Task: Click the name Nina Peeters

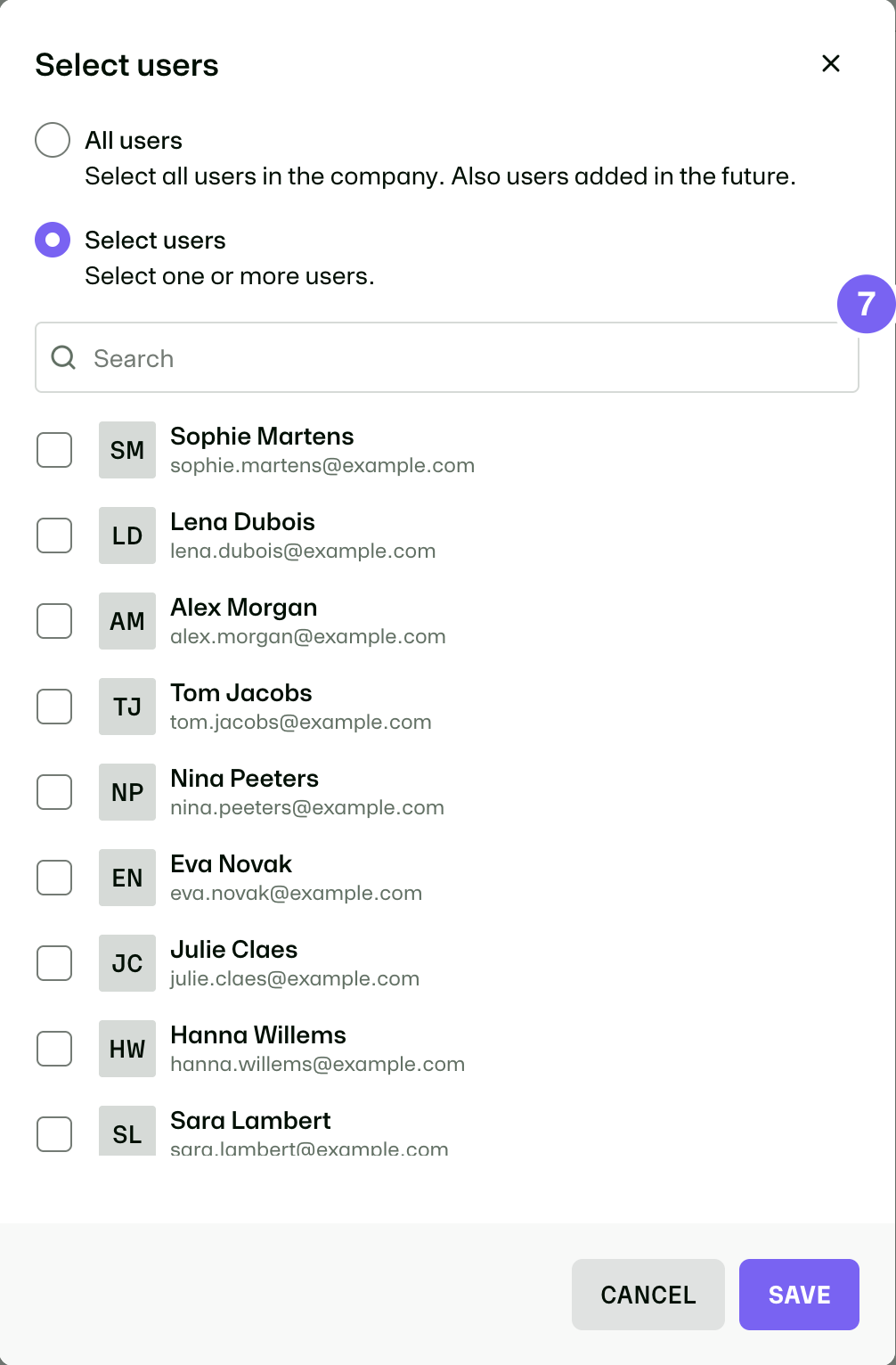Action: click(245, 778)
